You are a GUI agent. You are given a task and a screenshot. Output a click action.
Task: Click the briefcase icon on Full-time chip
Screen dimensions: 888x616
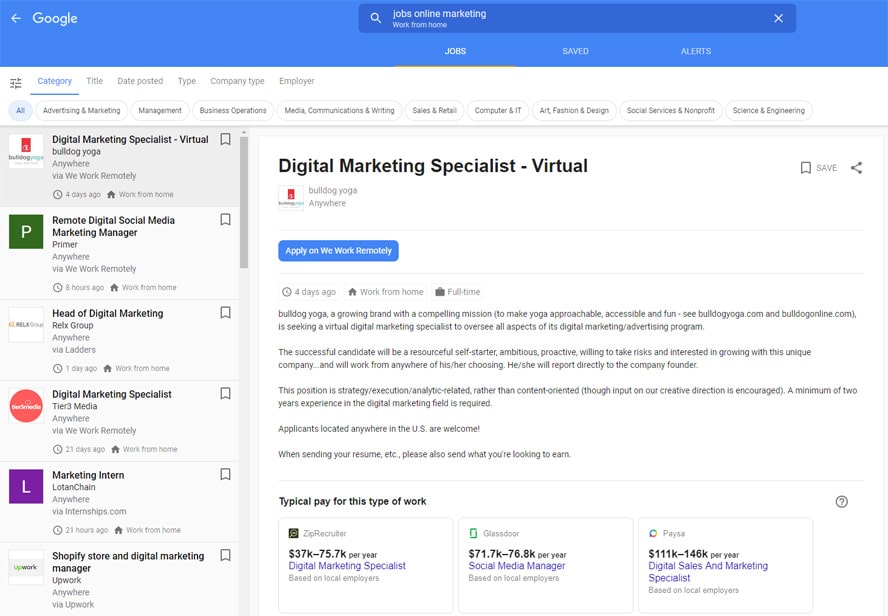point(439,292)
